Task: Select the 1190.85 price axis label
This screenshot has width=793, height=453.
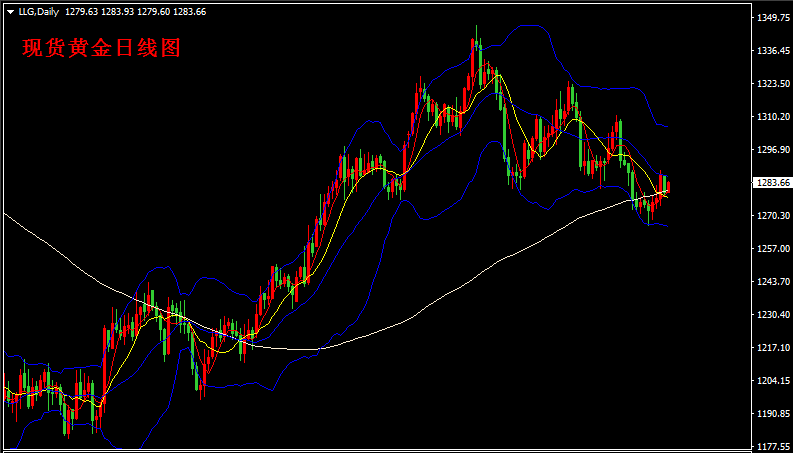Action: [x=773, y=414]
